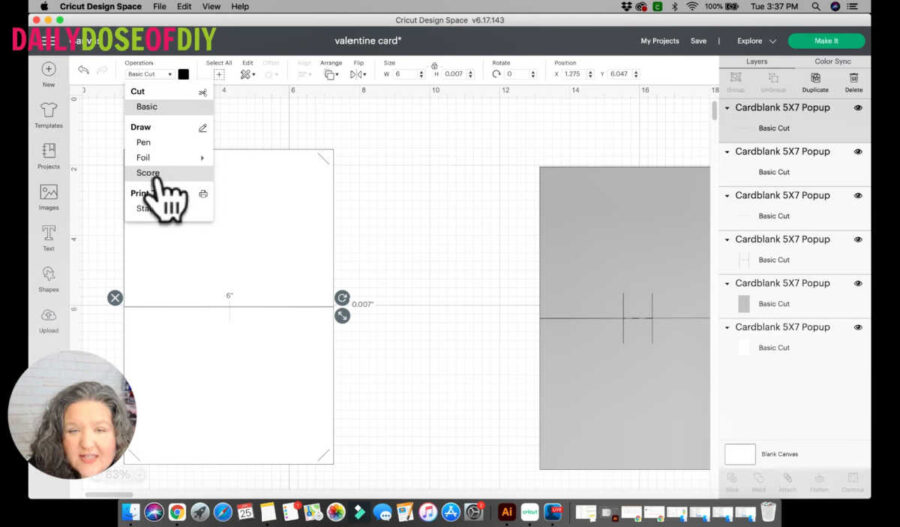Select the Text tool
900x527 pixels.
49,233
